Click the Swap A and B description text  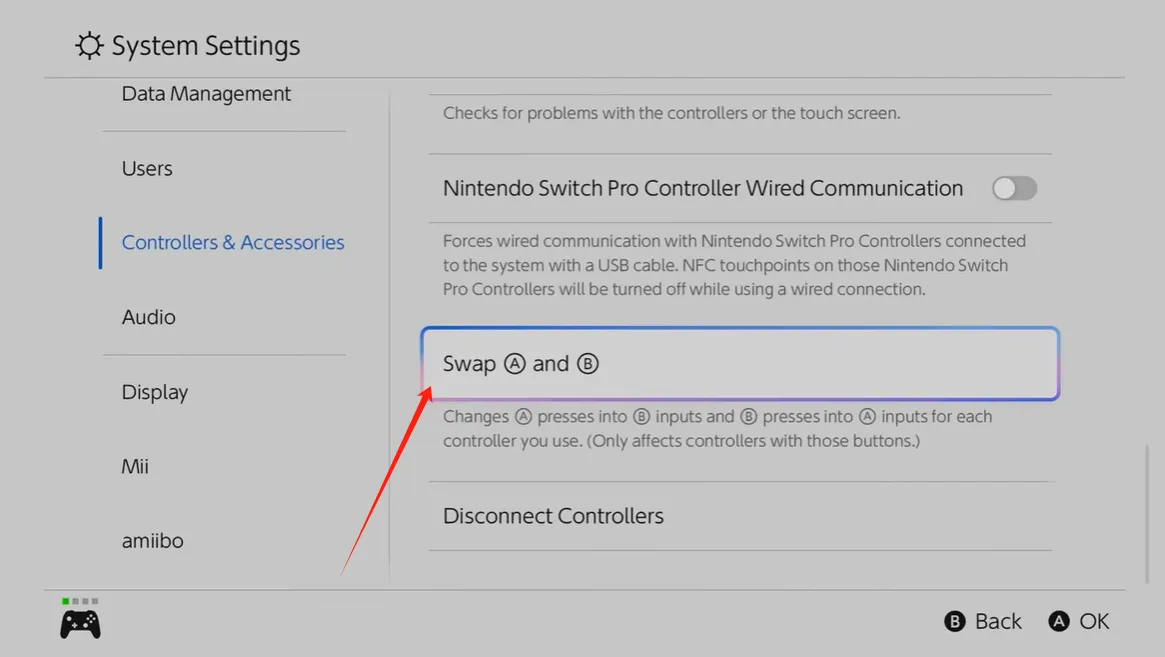(717, 428)
